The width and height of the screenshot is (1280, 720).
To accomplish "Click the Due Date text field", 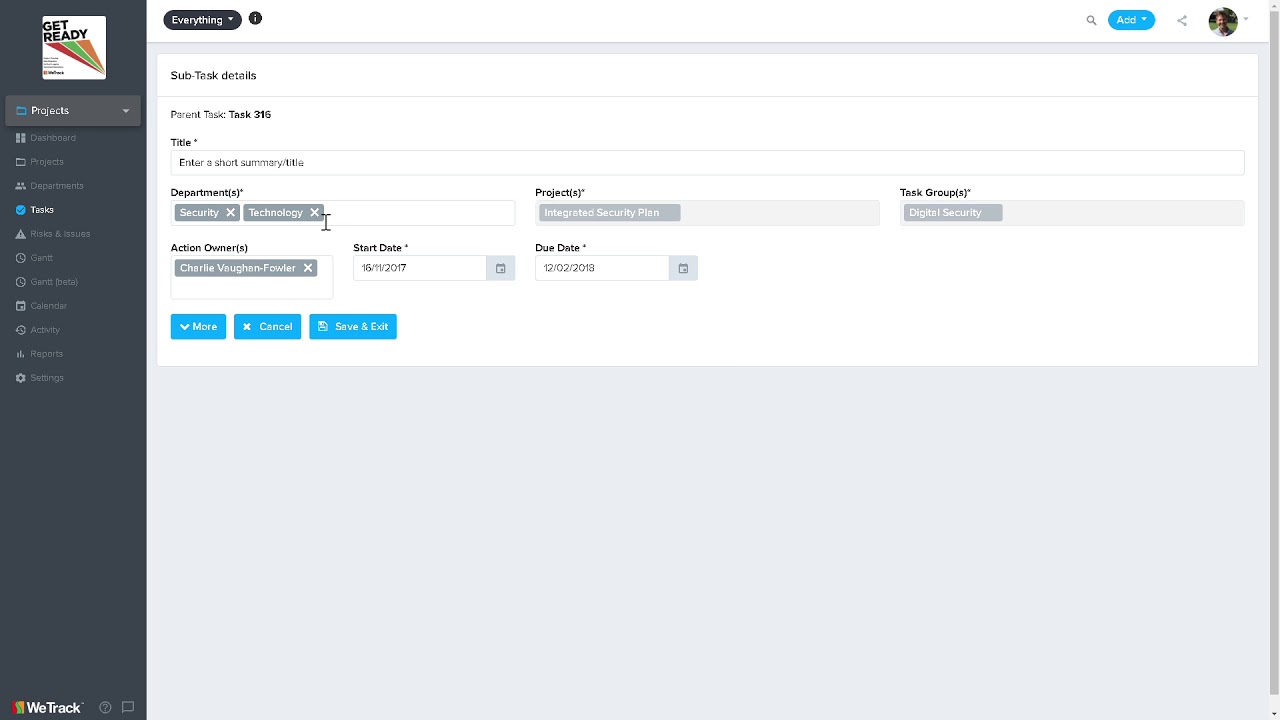I will 602,268.
